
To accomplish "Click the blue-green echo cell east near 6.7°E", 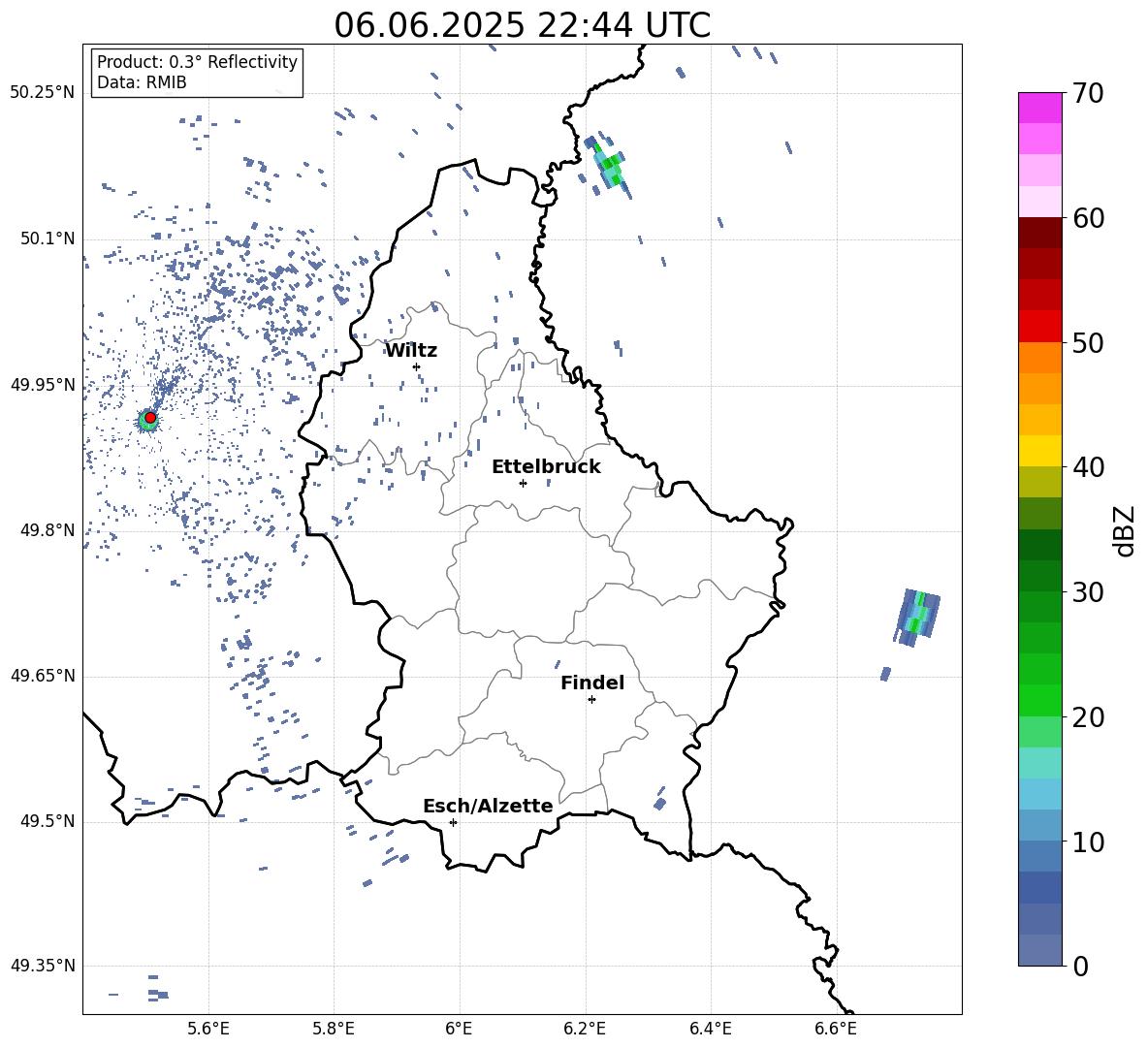I will pyautogui.click(x=917, y=618).
